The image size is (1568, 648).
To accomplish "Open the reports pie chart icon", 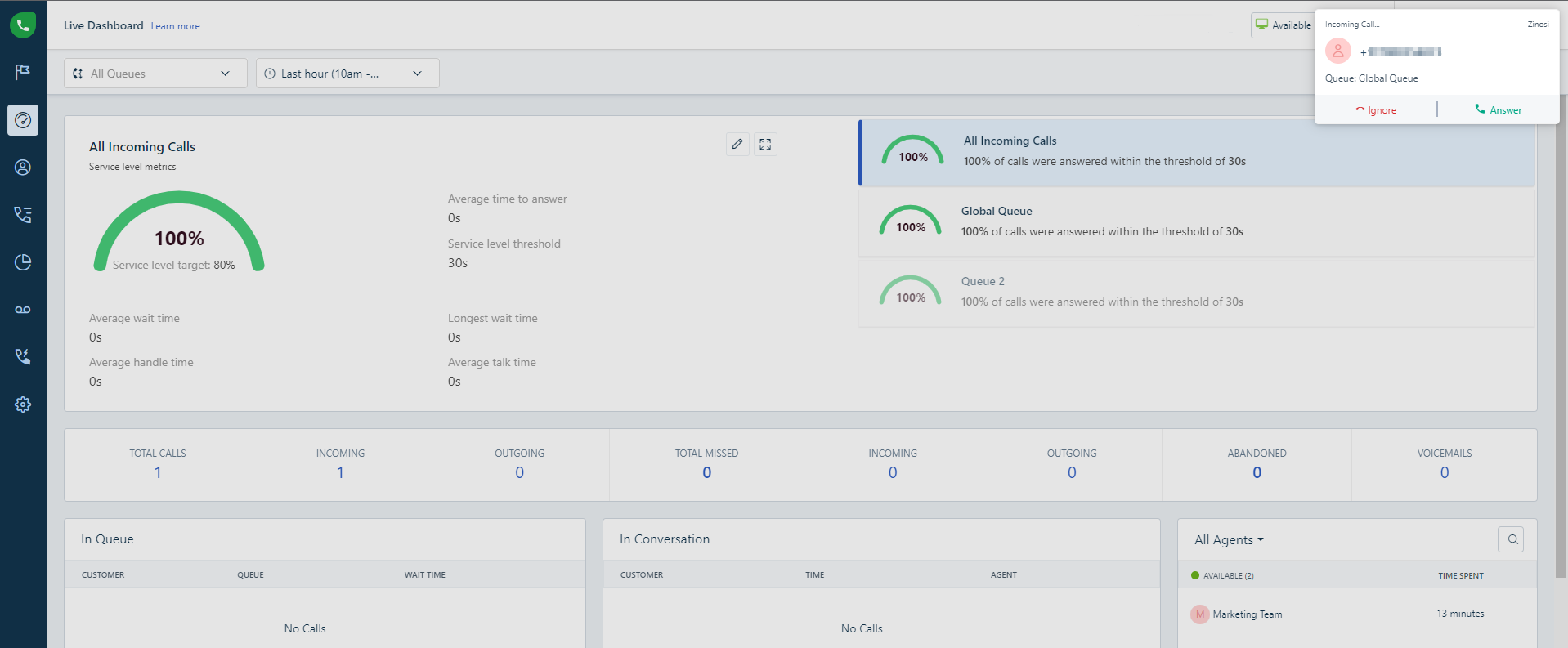I will point(23,262).
